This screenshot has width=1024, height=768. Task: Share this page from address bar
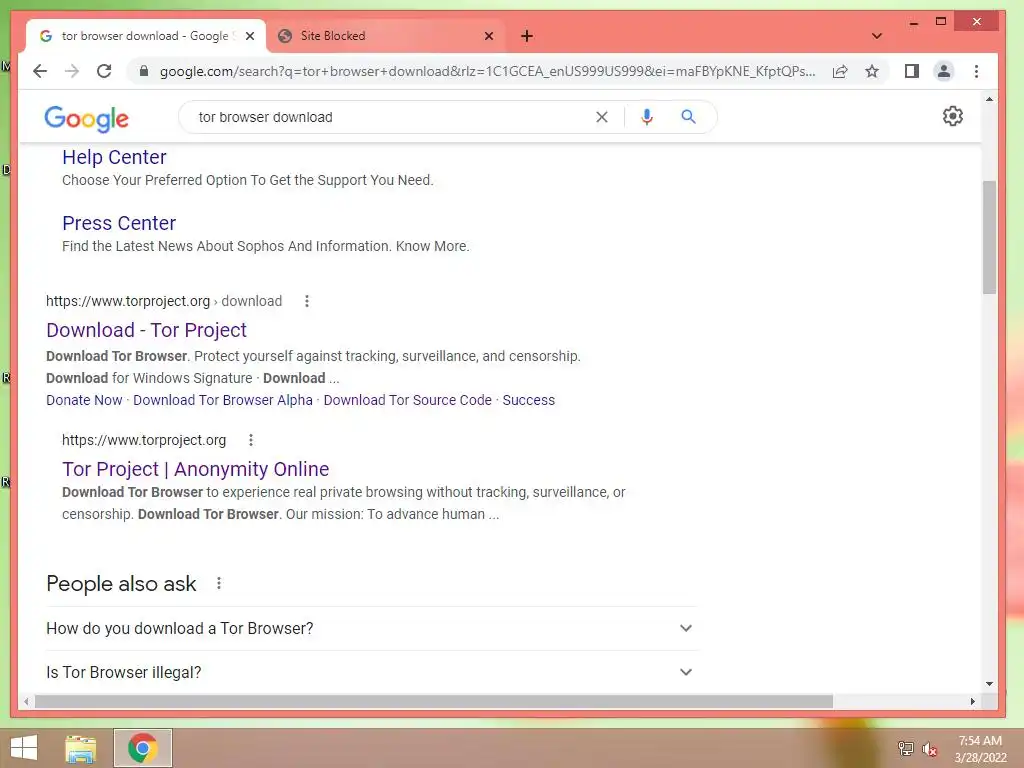coord(840,71)
